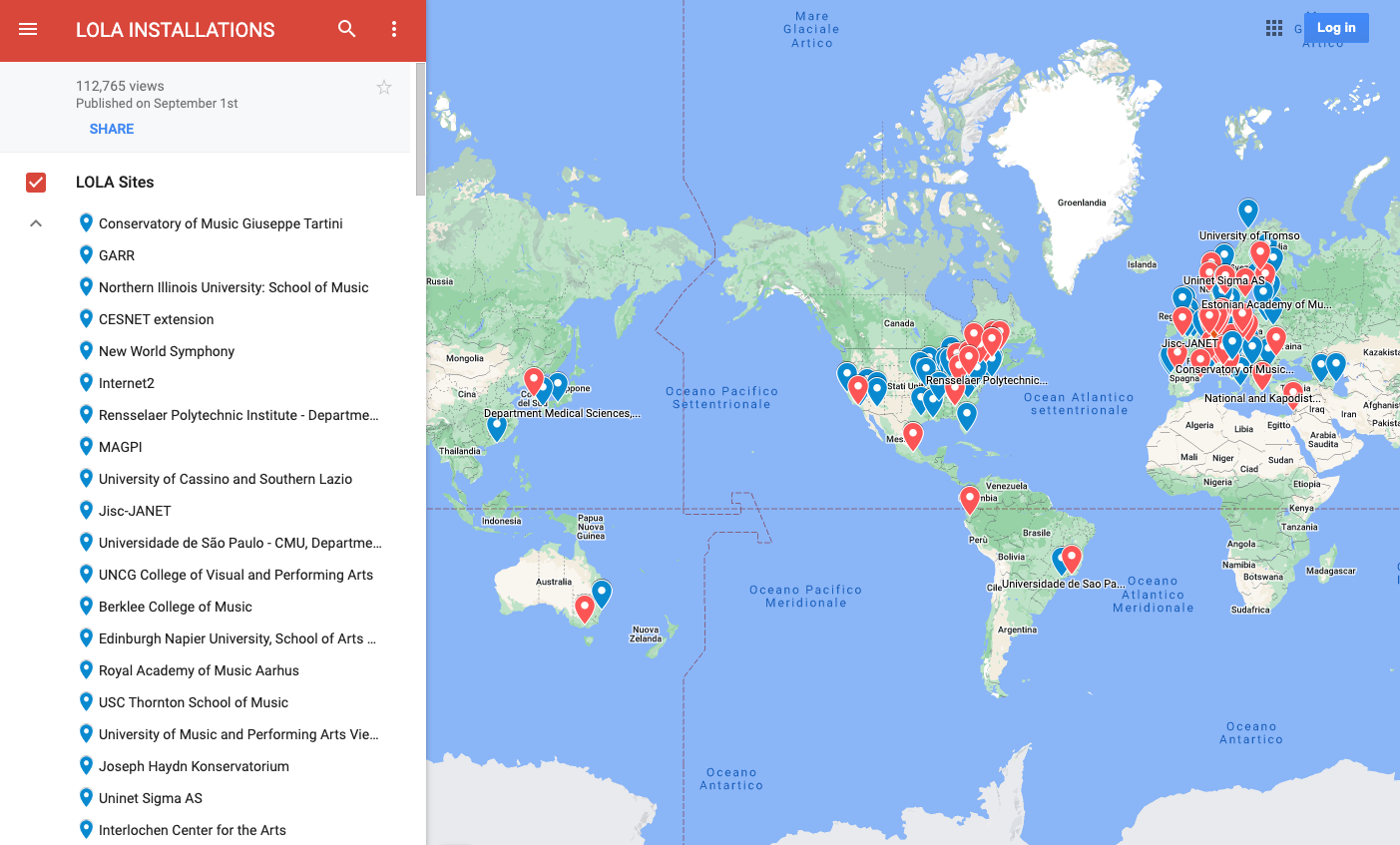The height and width of the screenshot is (845, 1400).
Task: Click the Universidade de Sao Paulo map label
Action: pos(1063,584)
